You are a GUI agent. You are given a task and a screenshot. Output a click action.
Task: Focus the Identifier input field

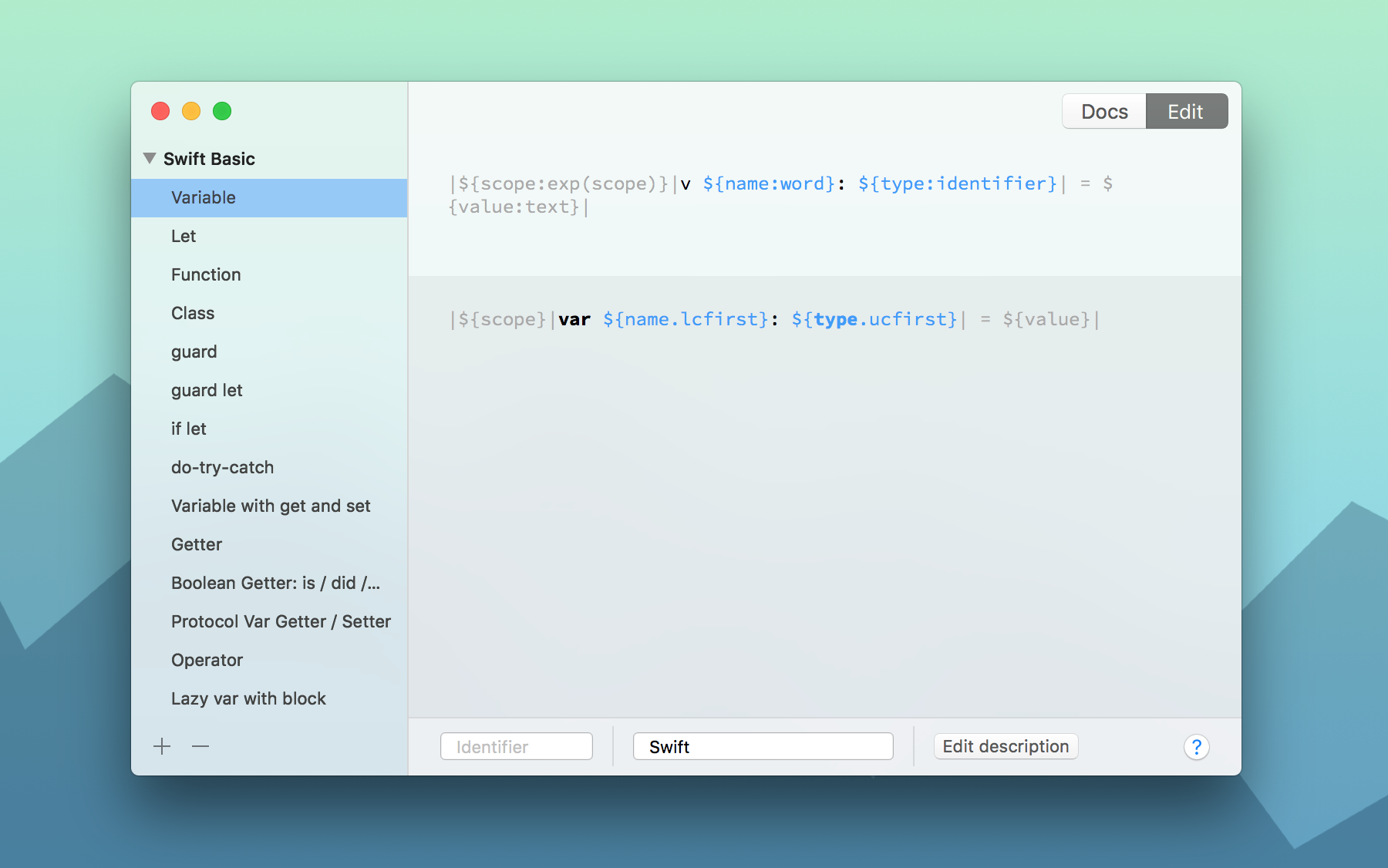click(x=517, y=746)
